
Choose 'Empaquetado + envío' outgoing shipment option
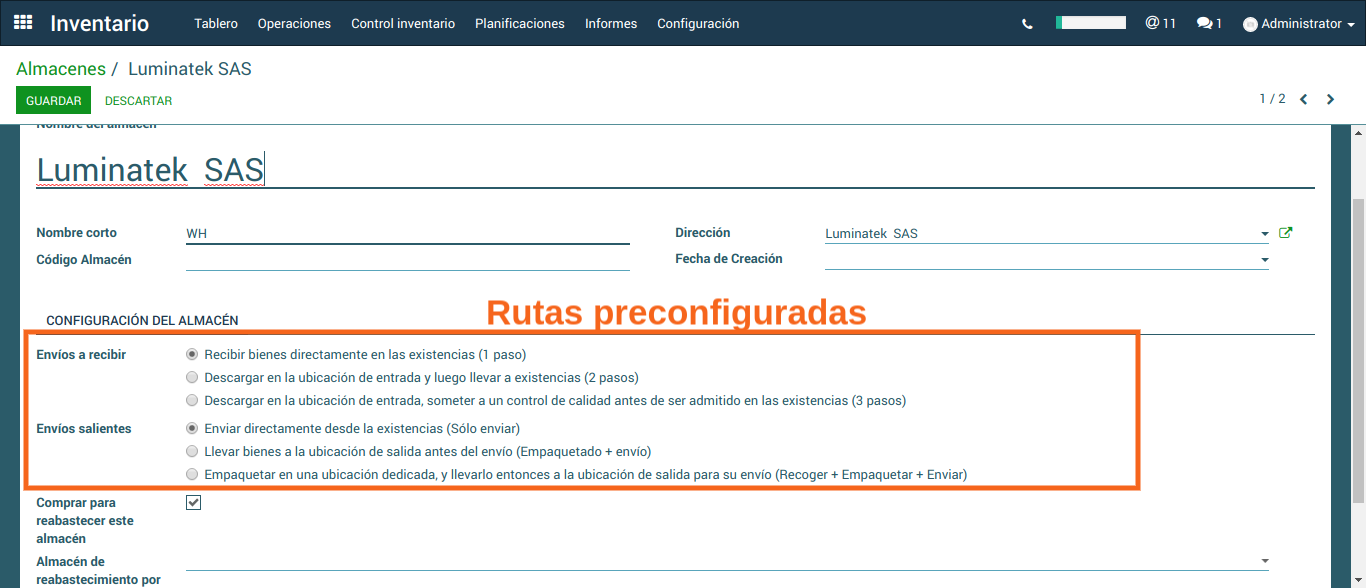(x=192, y=451)
